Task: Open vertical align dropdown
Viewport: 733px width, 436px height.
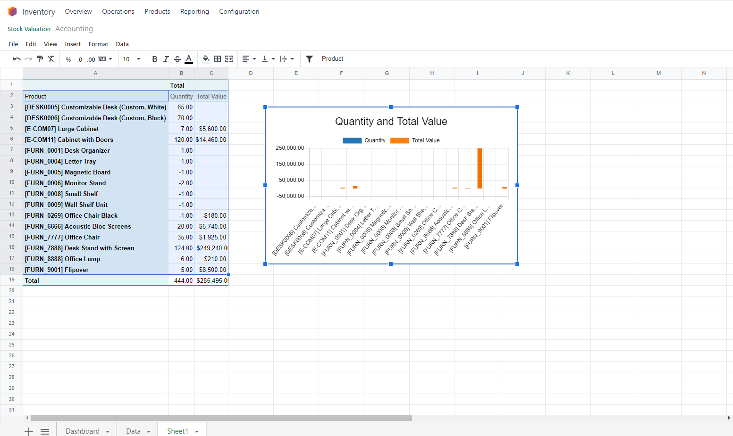Action: pyautogui.click(x=268, y=59)
